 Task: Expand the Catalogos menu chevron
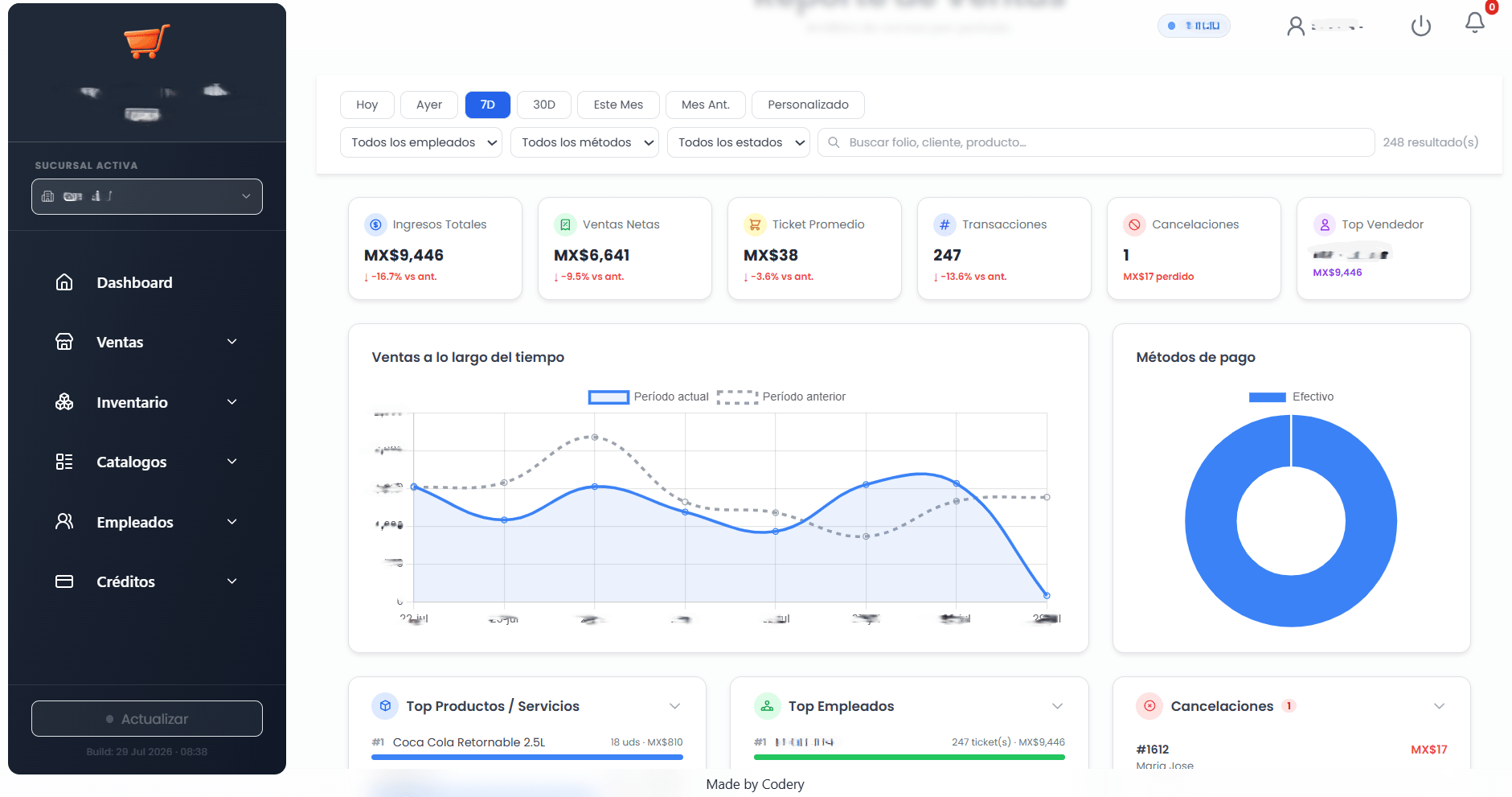click(x=232, y=462)
